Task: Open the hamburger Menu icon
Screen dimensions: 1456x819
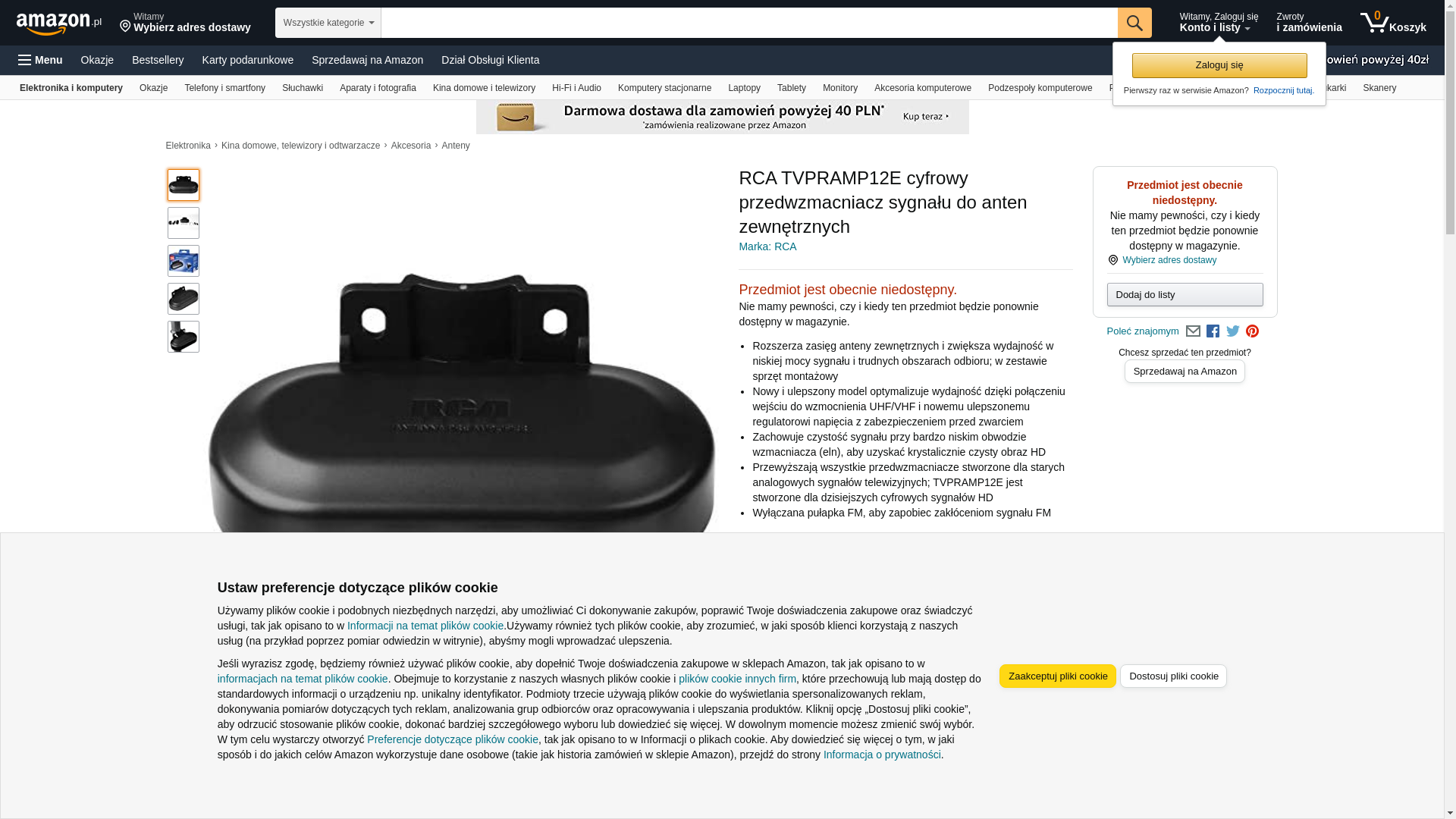Action: tap(40, 60)
